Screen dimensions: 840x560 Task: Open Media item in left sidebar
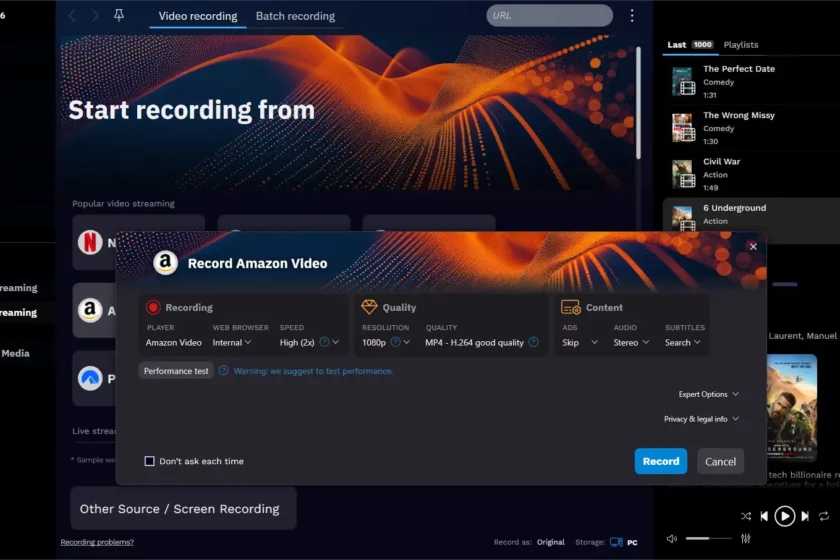(16, 353)
